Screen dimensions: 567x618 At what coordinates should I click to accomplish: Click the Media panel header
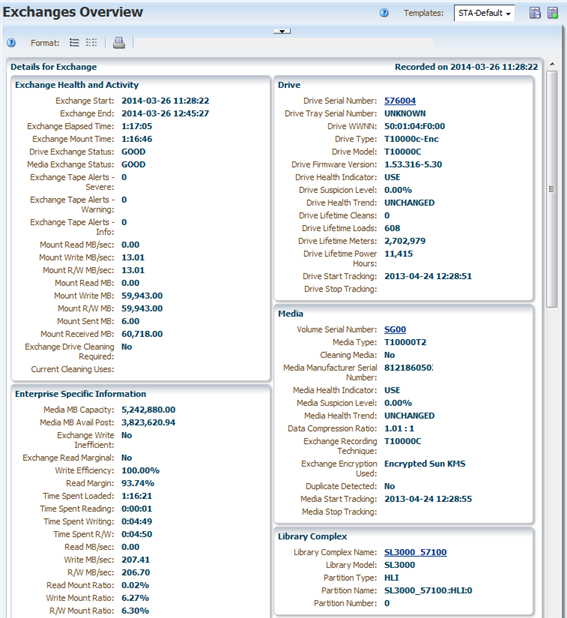(x=290, y=314)
